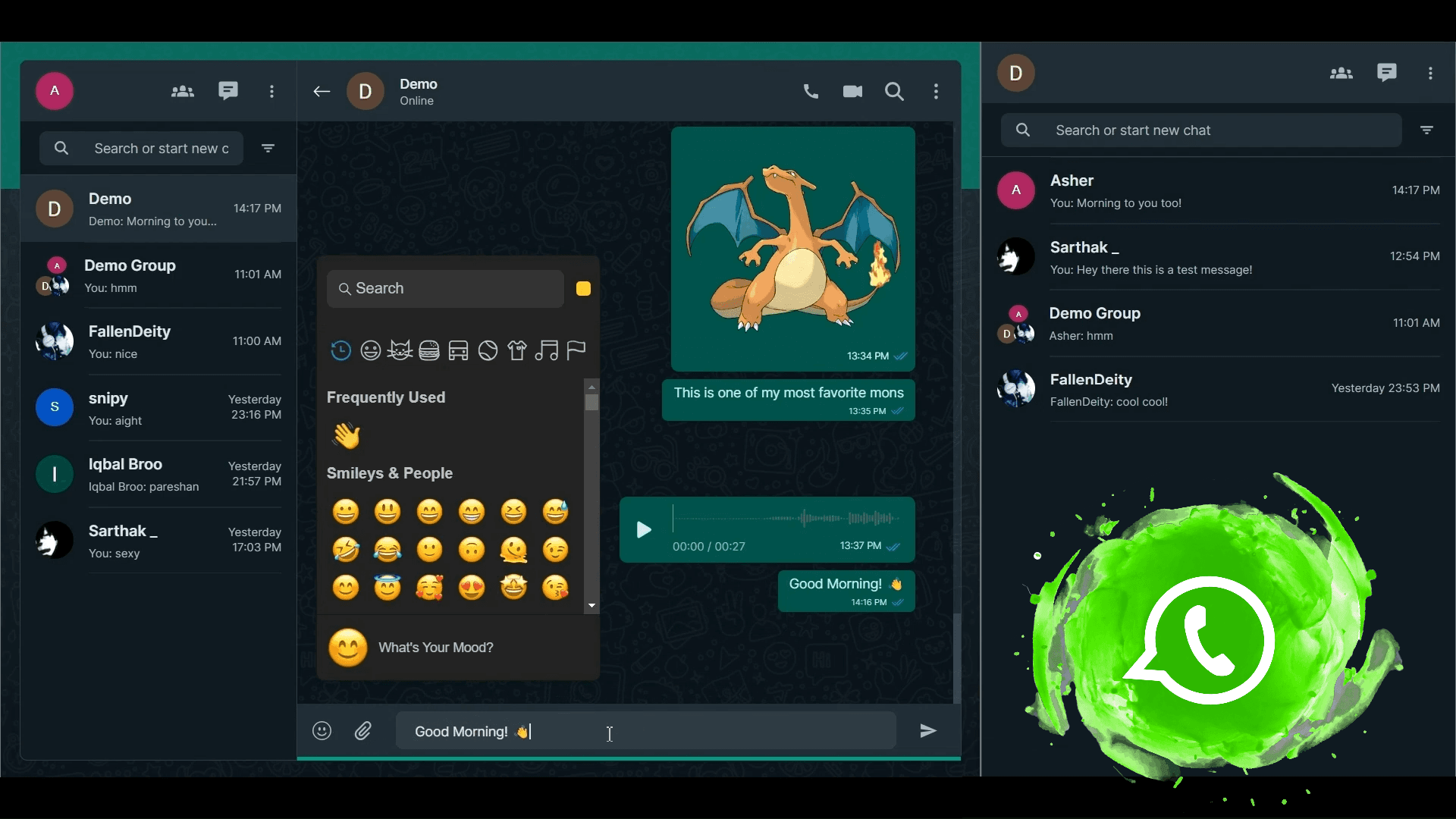Screen dimensions: 1456x819
Task: Open the attachment paperclip in the message bar
Action: point(363,731)
